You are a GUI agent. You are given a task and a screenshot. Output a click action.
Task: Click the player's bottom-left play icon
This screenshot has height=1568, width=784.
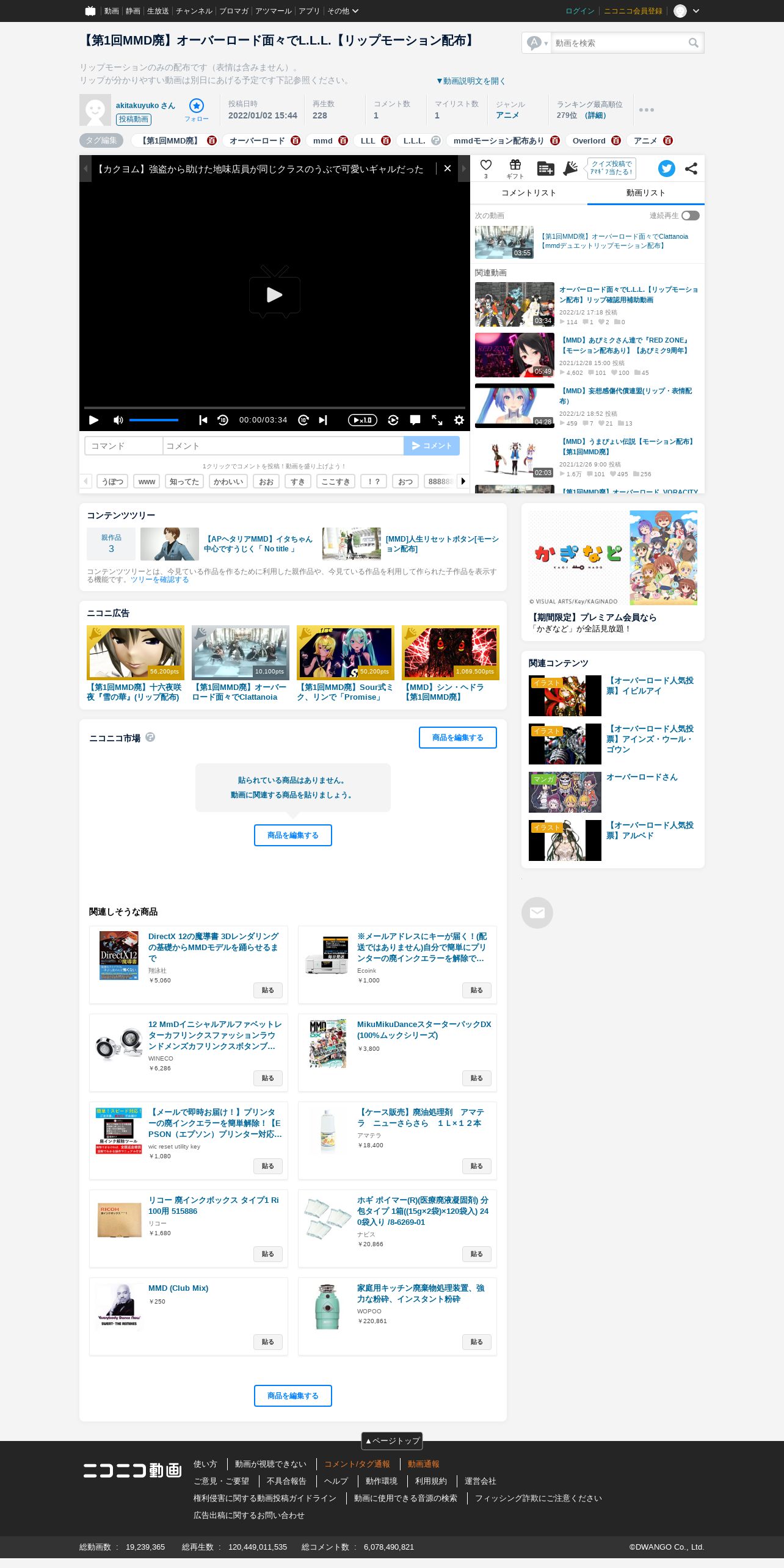coord(93,420)
